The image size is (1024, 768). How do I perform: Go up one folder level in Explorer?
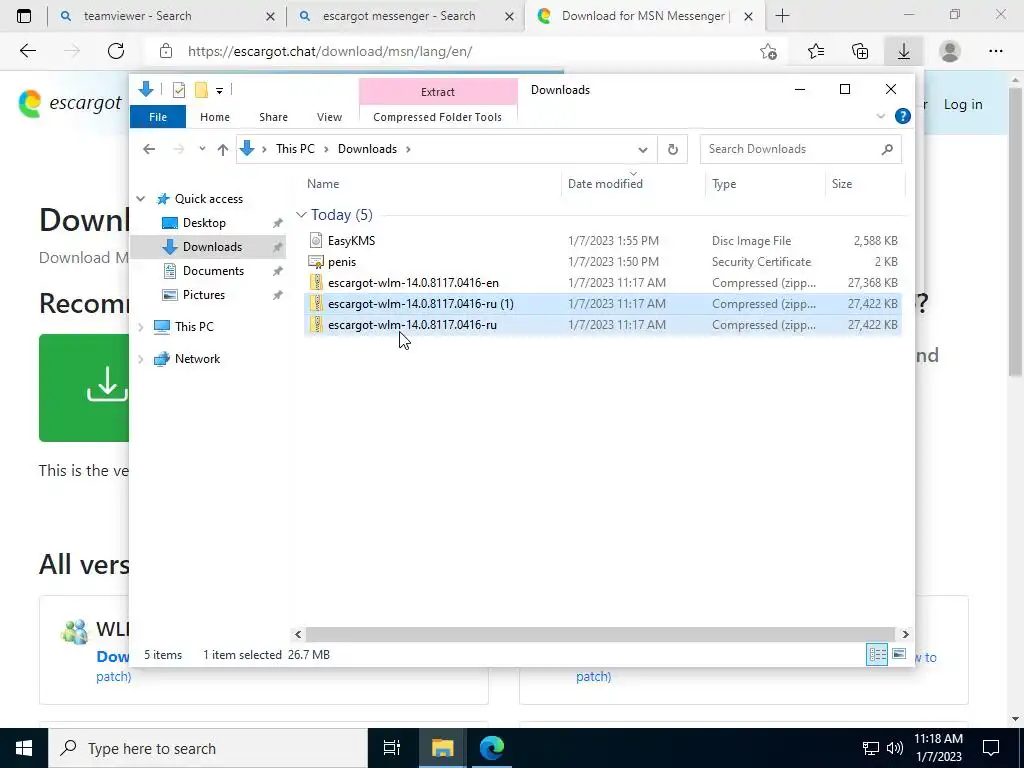(x=223, y=149)
